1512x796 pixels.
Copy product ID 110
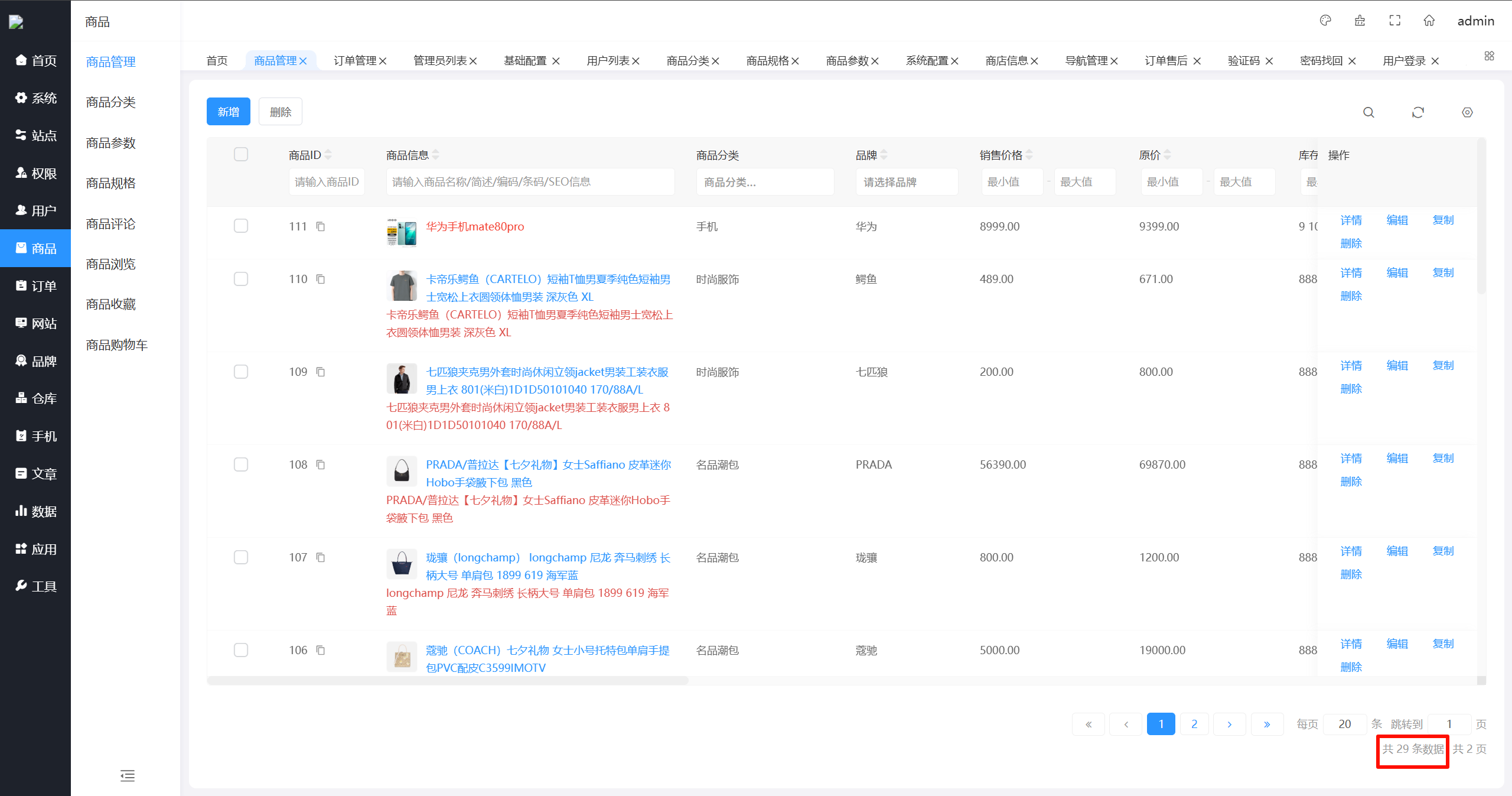click(x=321, y=279)
